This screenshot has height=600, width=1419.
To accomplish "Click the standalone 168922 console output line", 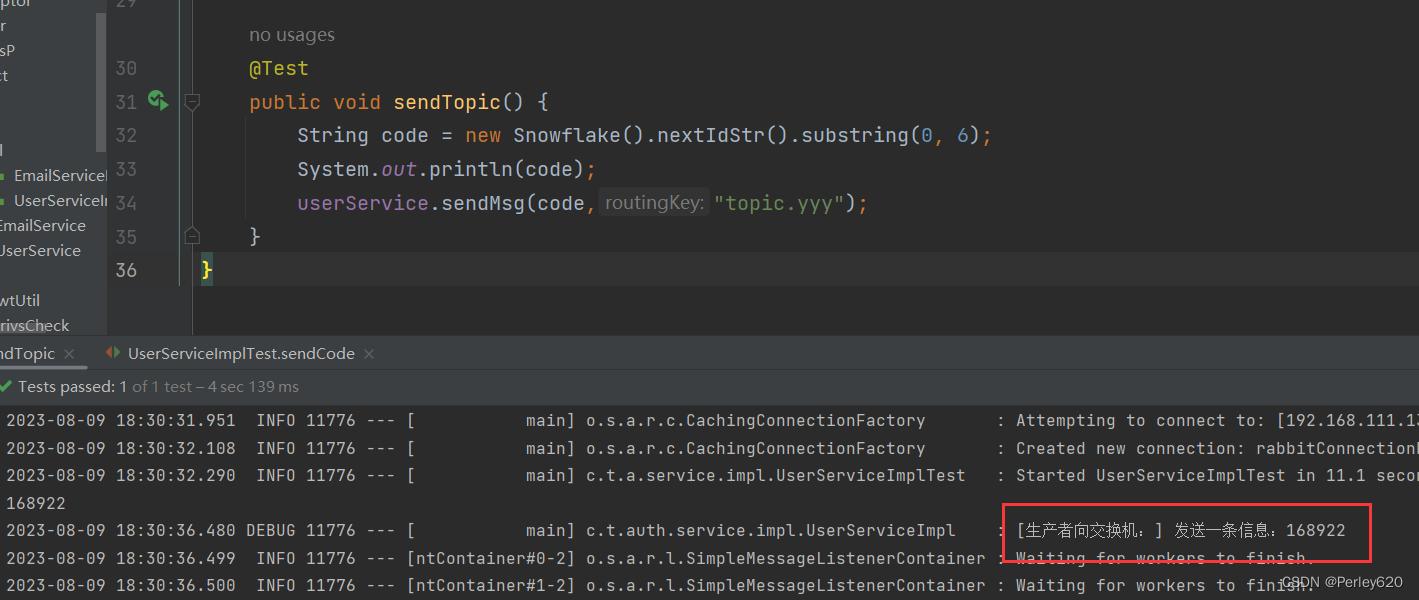I will click(36, 503).
